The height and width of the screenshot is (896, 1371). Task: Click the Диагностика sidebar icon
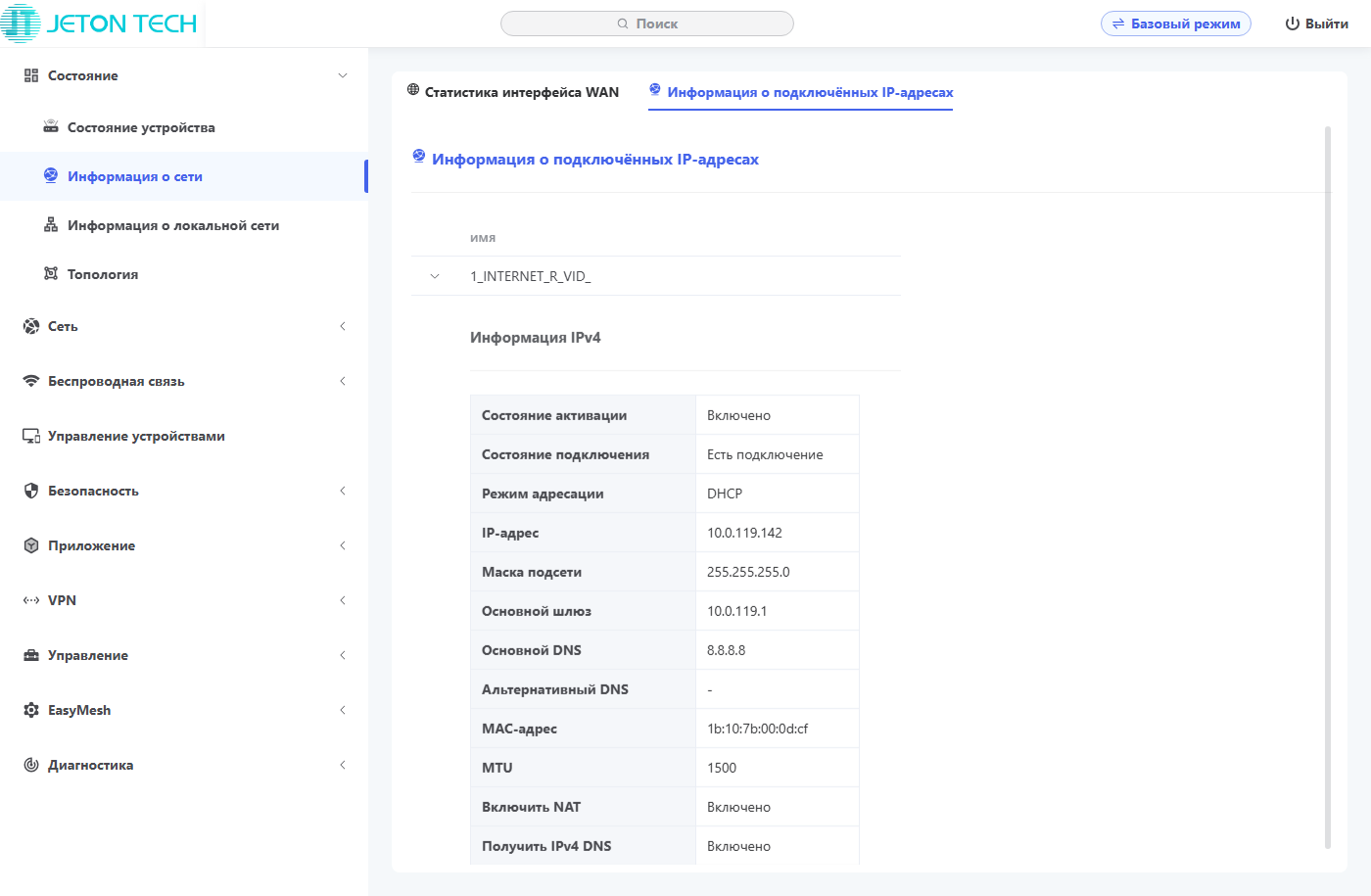(31, 765)
